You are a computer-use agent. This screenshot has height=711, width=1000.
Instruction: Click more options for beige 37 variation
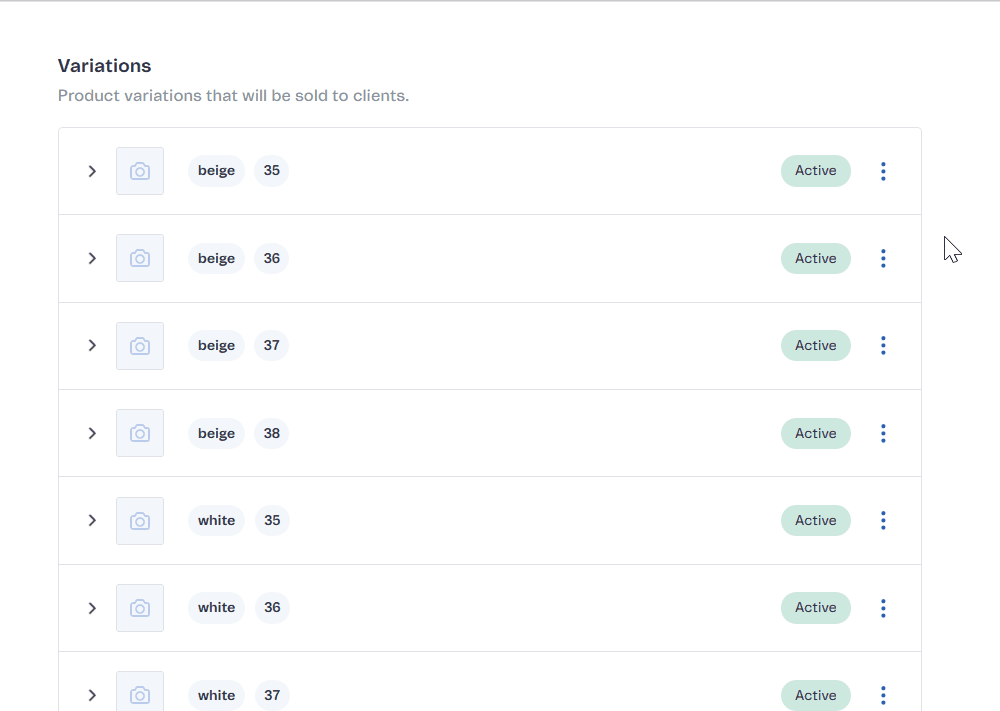883,345
